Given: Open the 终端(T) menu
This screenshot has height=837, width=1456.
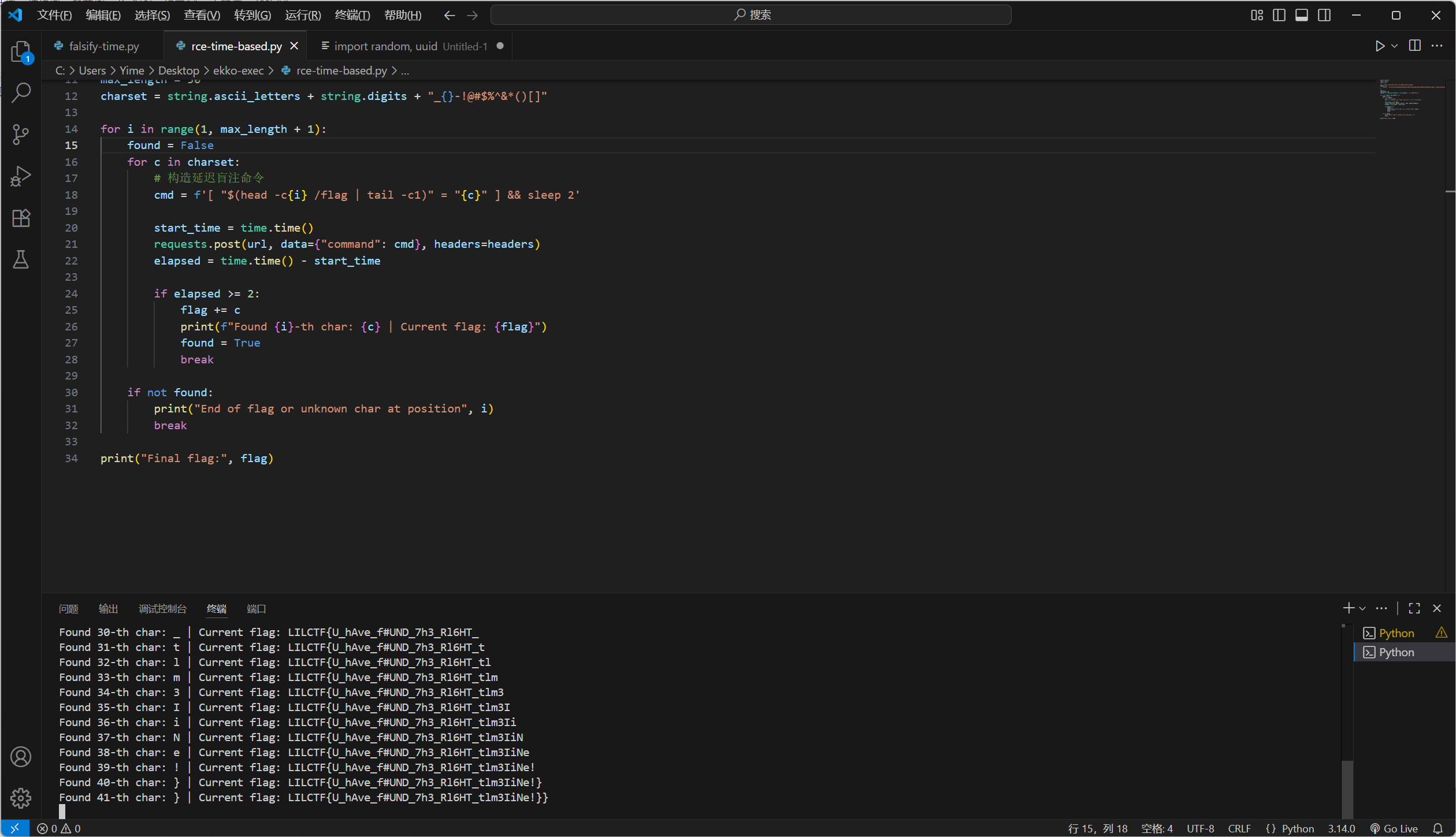Looking at the screenshot, I should (352, 15).
